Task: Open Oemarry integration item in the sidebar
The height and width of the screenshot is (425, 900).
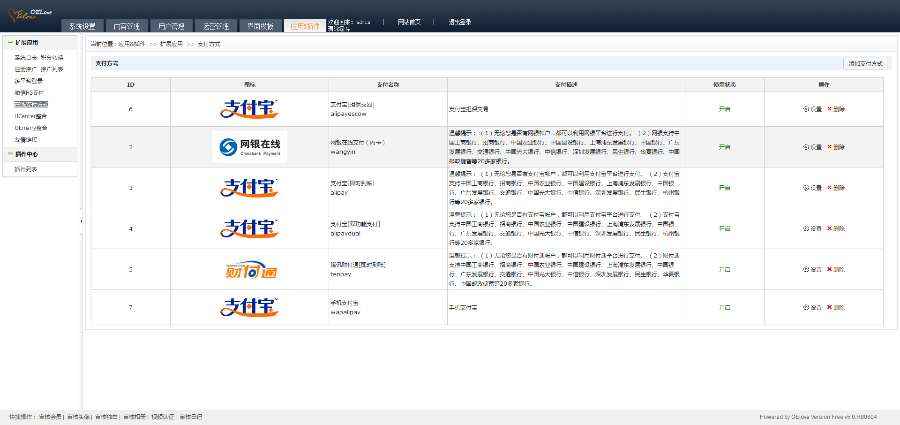Action: pyautogui.click(x=31, y=128)
